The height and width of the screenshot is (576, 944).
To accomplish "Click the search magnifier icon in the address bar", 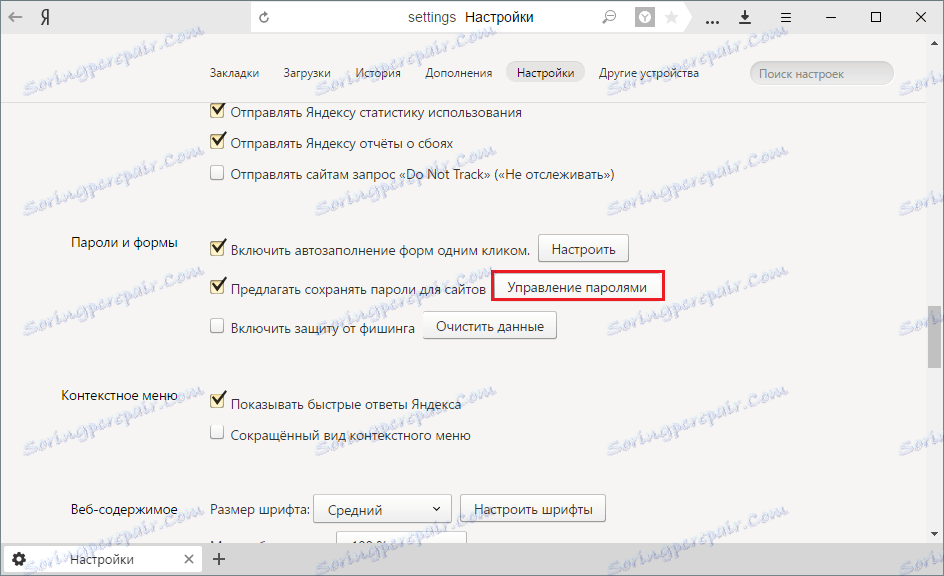I will point(609,17).
